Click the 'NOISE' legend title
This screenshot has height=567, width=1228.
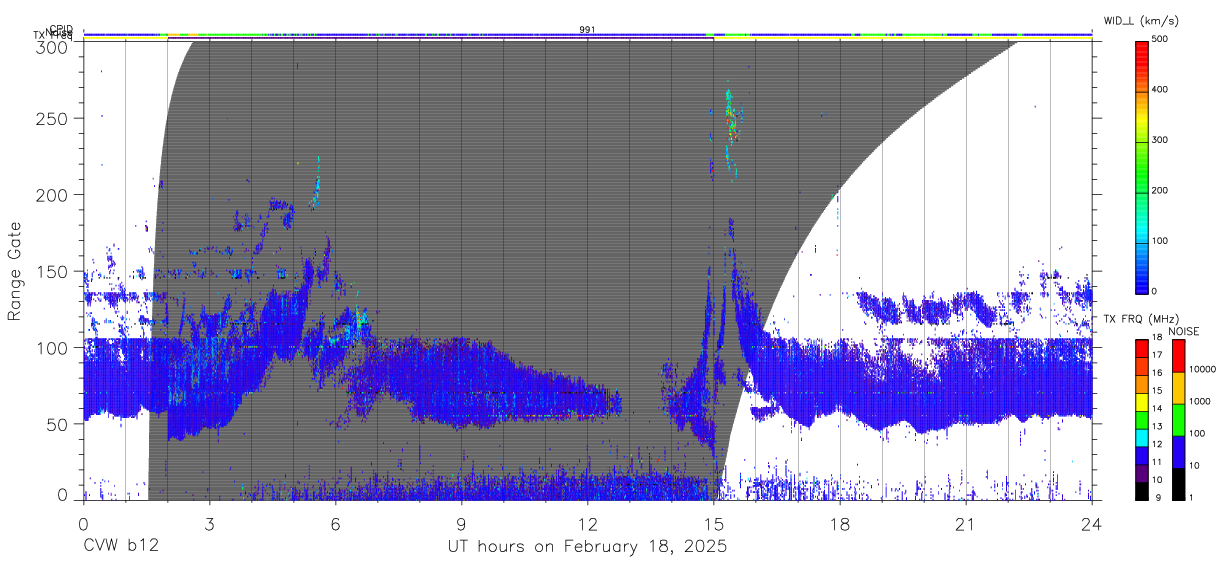1185,331
